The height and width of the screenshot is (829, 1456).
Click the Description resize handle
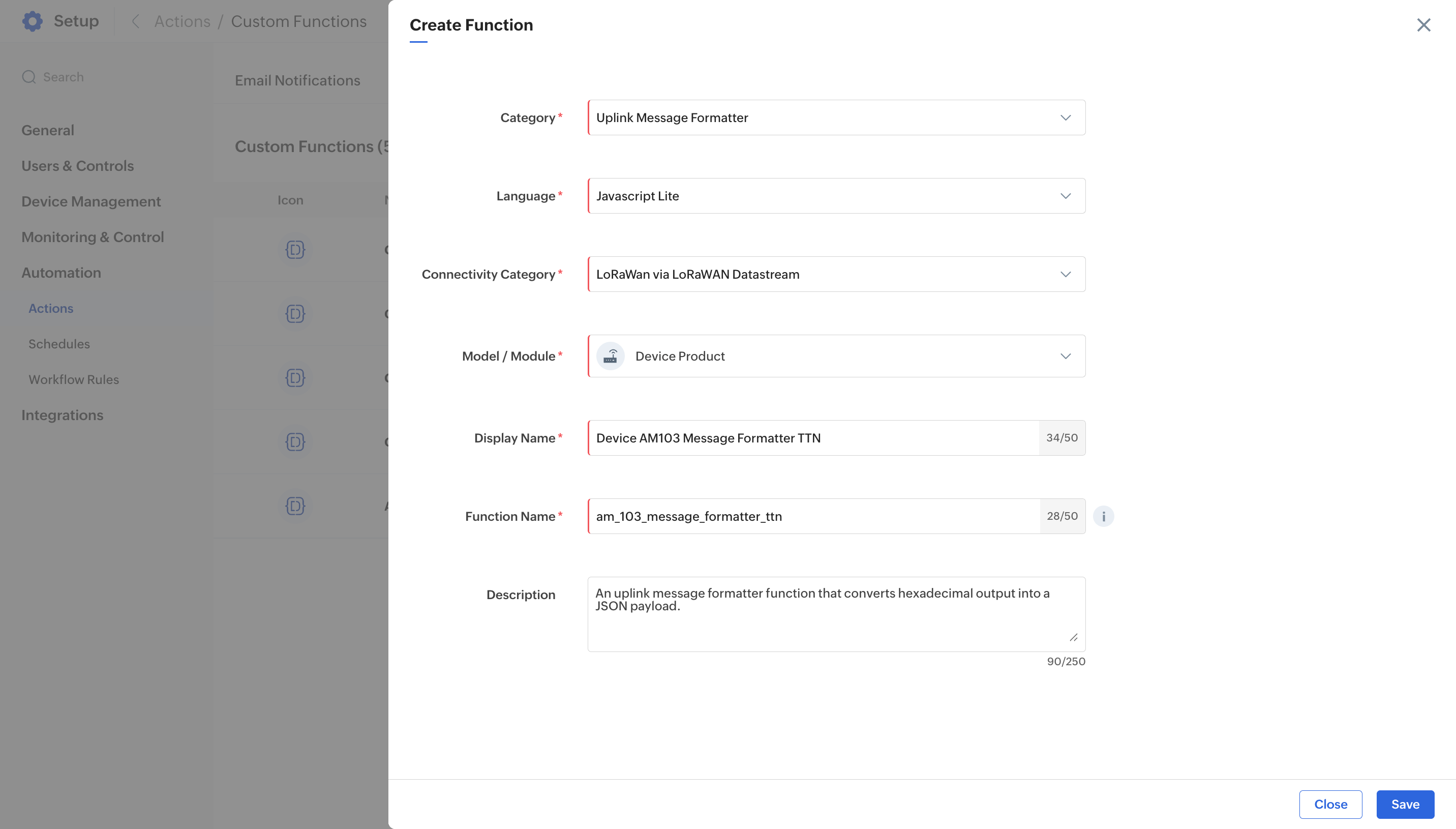tap(1073, 637)
